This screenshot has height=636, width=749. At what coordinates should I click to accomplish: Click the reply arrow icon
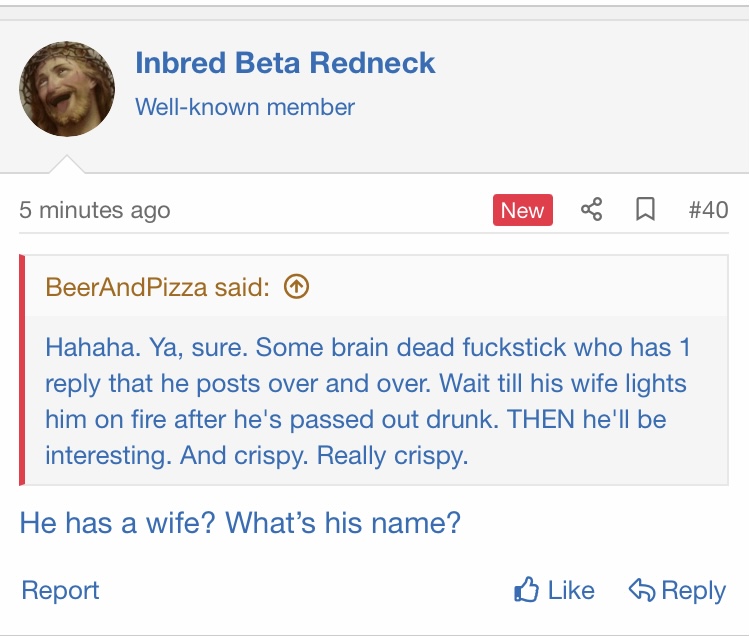point(641,590)
